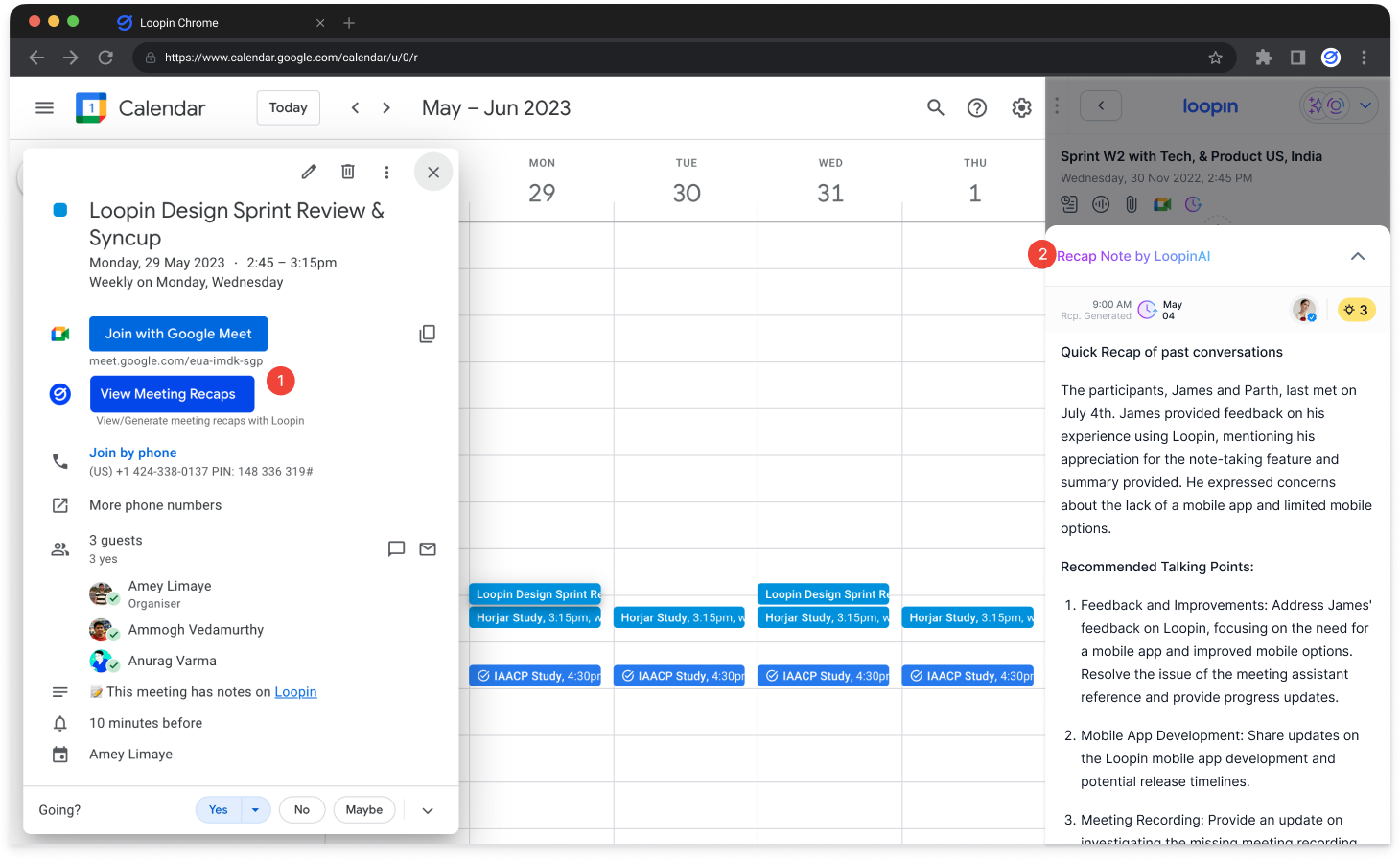
Task: Click the bell reminder icon
Action: coord(60,723)
